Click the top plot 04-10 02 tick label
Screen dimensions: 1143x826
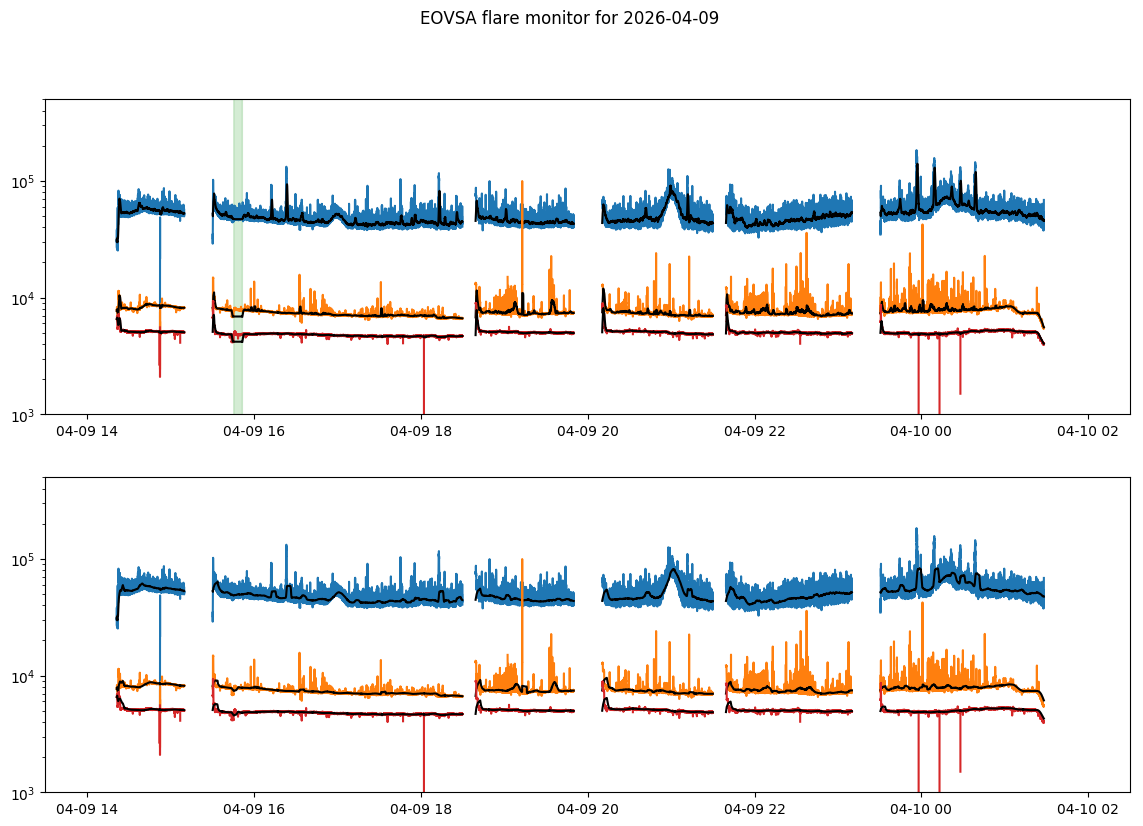coord(1088,431)
